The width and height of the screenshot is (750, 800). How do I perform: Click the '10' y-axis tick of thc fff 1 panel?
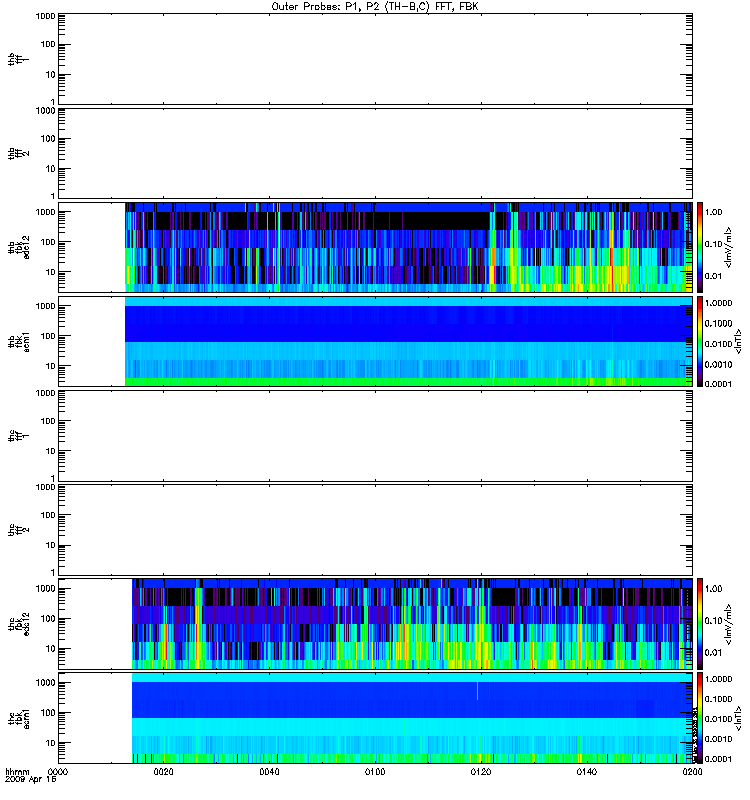[51, 451]
